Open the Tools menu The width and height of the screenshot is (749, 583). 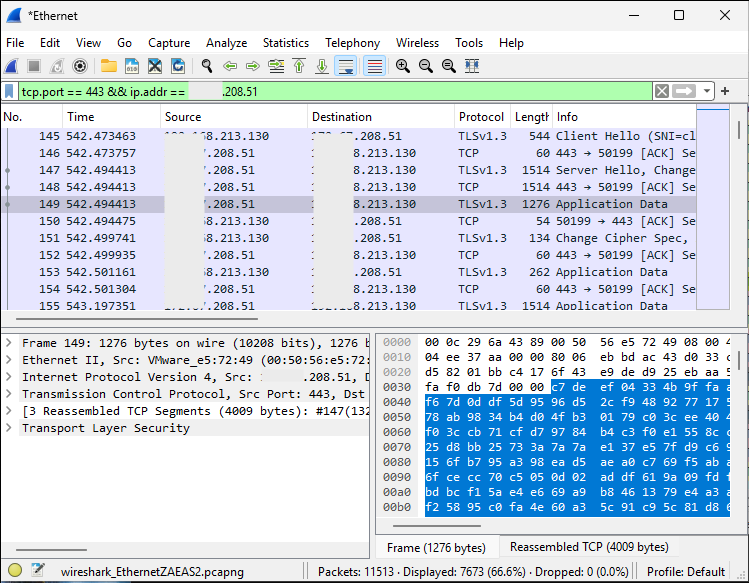[x=469, y=43]
